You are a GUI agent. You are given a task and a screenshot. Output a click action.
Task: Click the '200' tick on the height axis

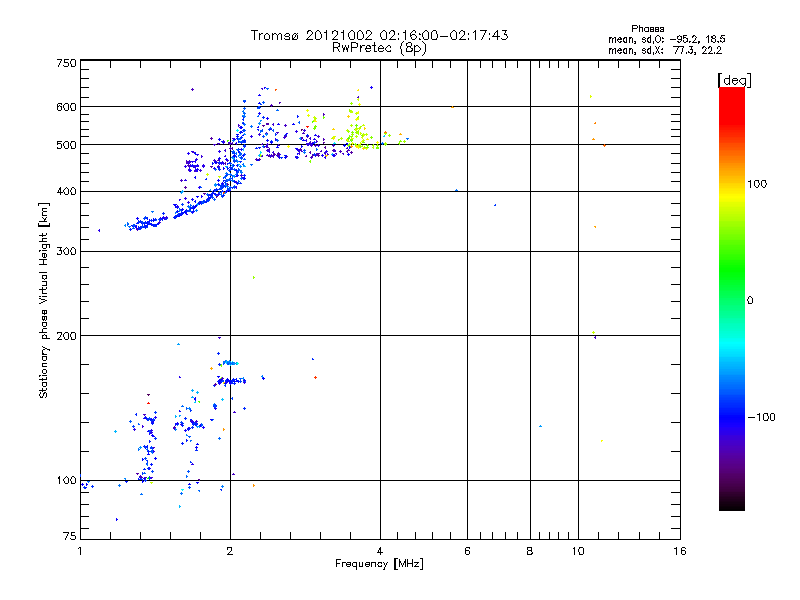66,336
